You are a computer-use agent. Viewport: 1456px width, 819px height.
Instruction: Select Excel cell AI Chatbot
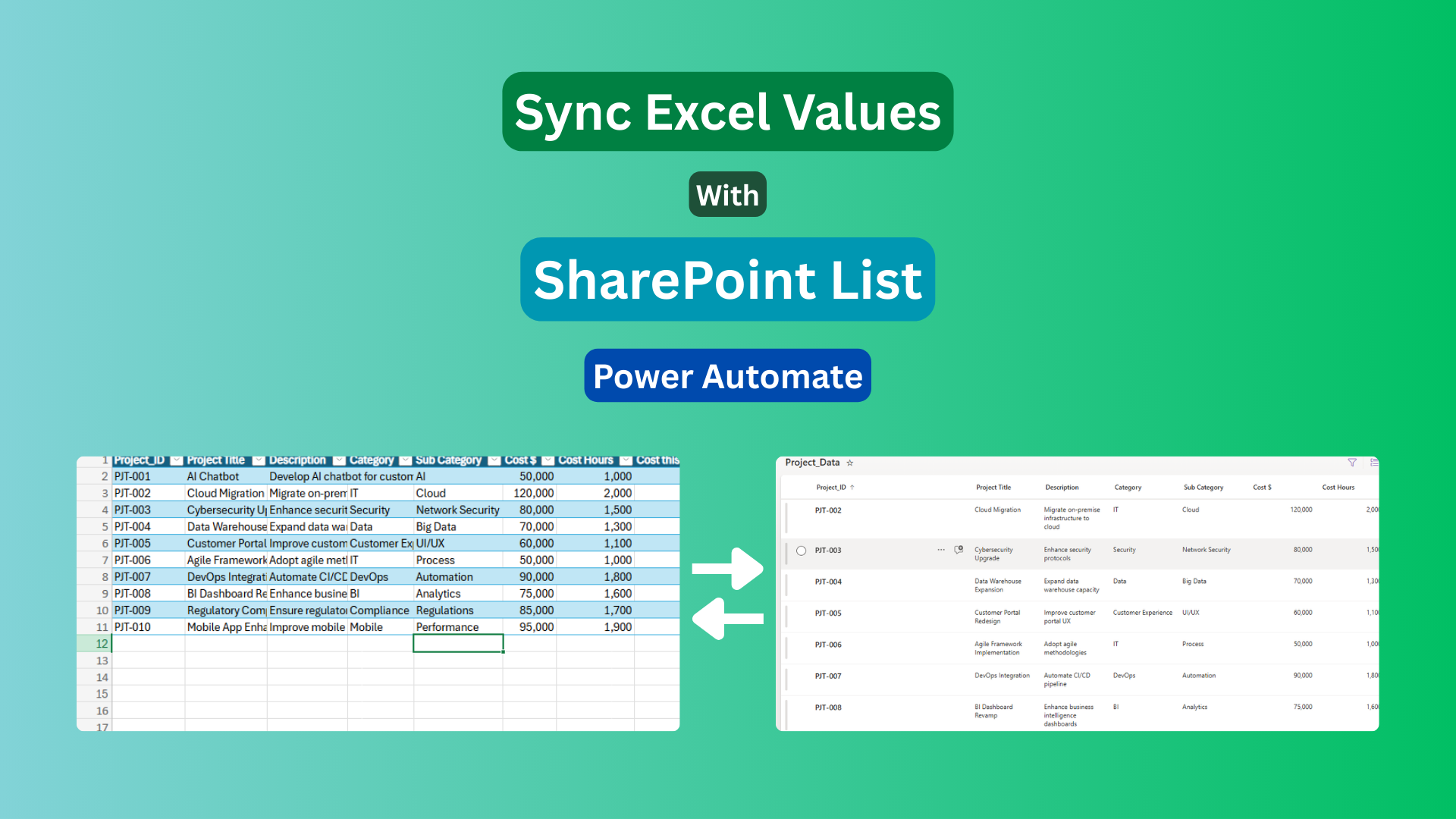(226, 476)
